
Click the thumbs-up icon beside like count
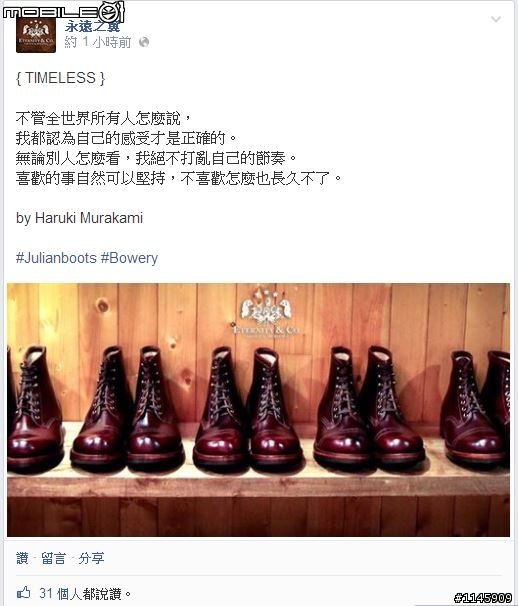point(24,592)
